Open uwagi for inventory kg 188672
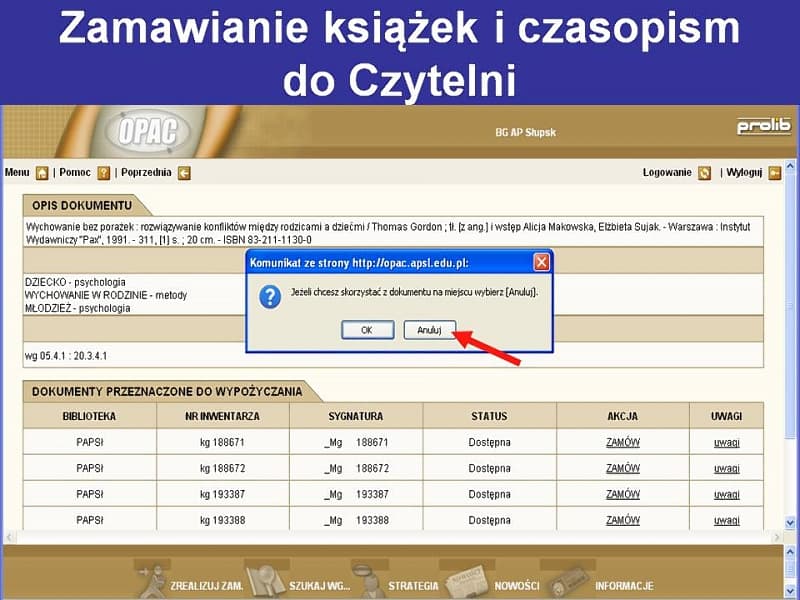800x600 pixels. click(727, 468)
